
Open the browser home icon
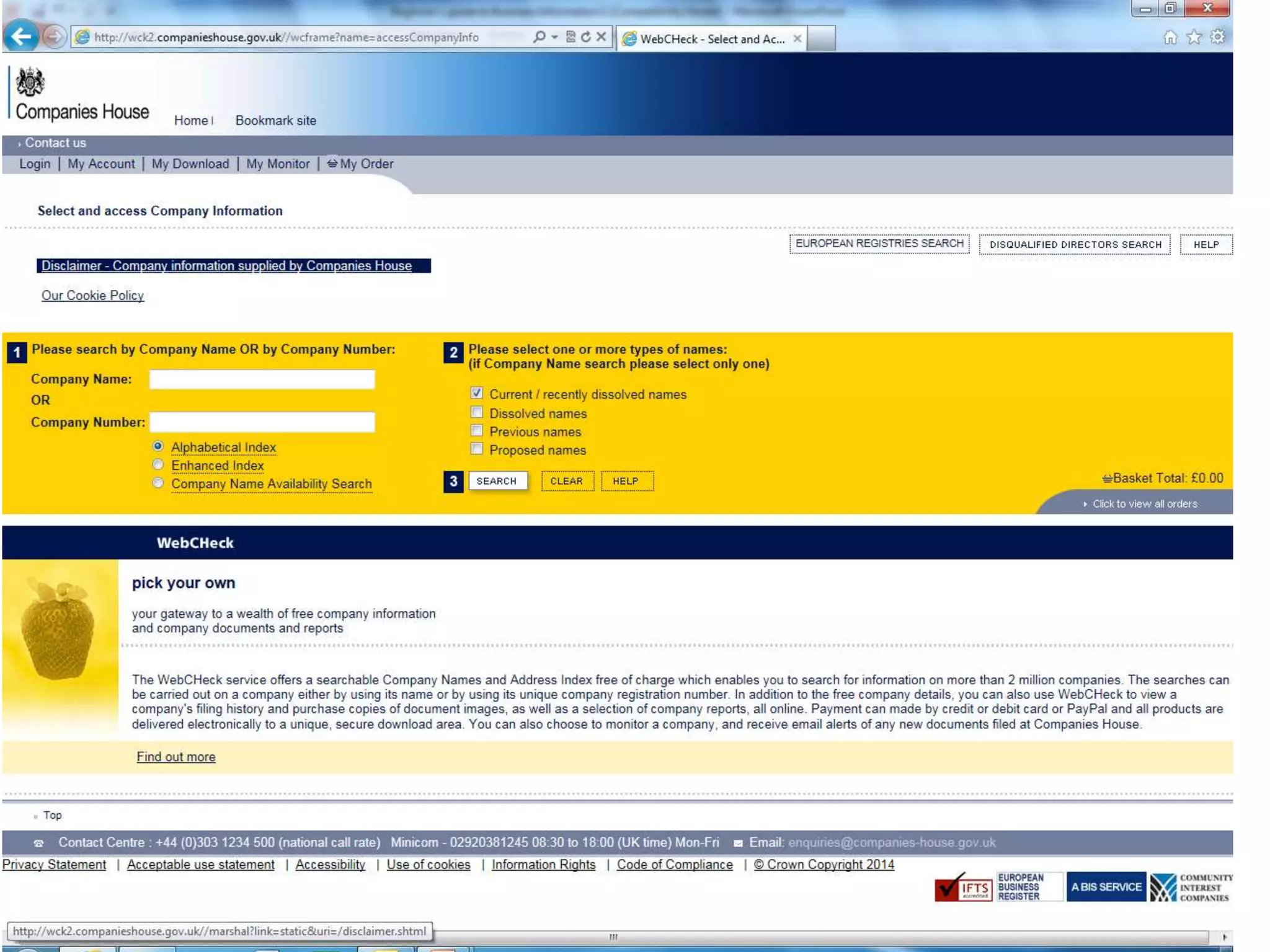[1170, 37]
